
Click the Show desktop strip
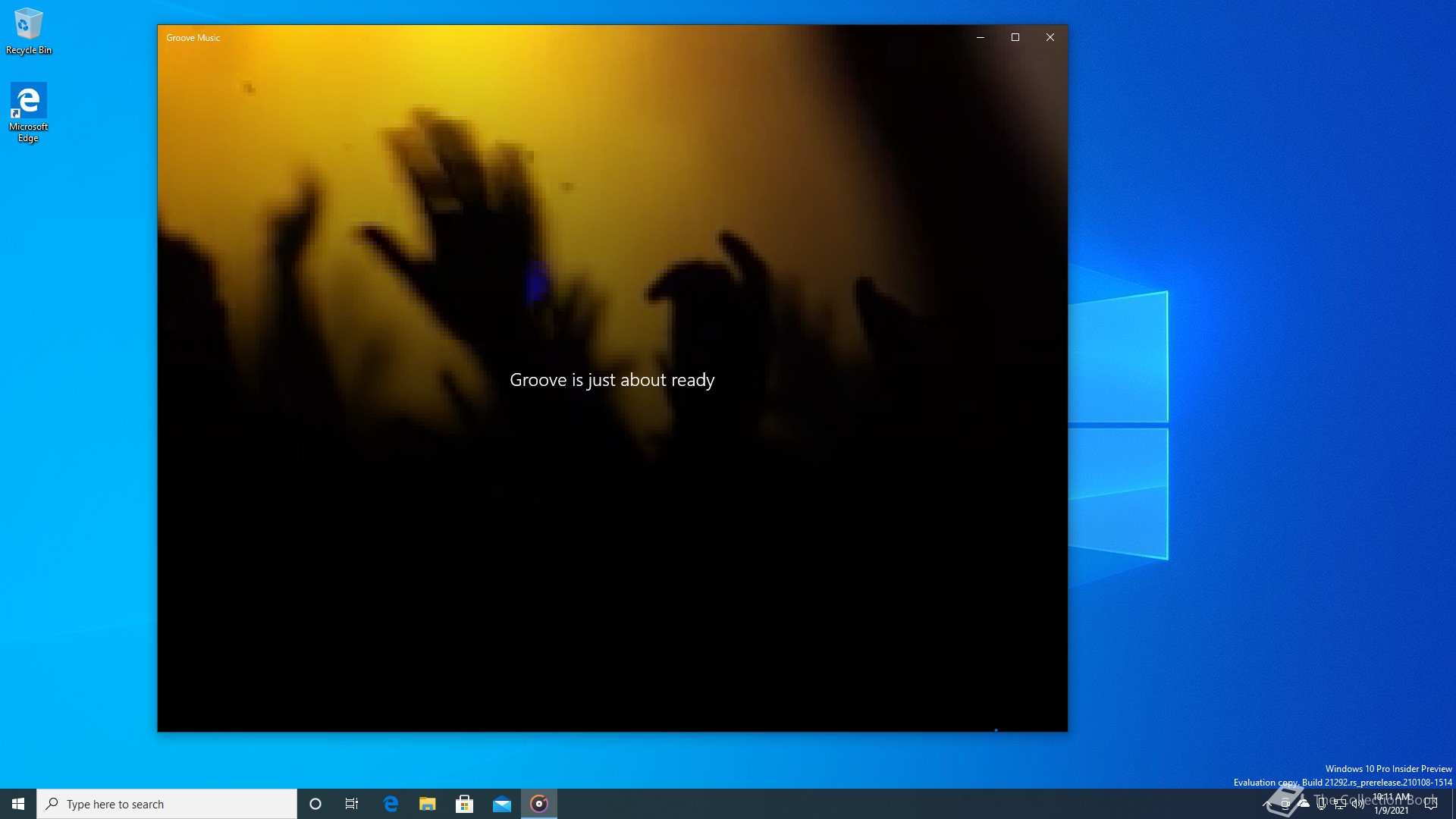coord(1453,804)
